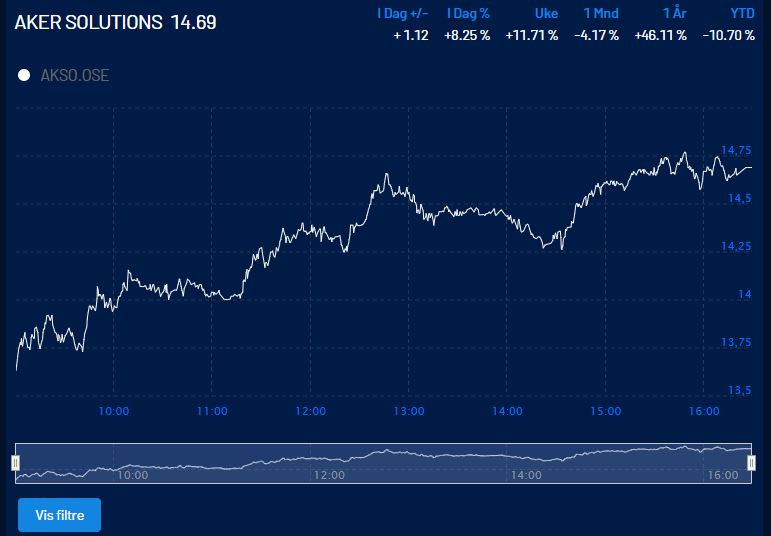Click the right handle of range navigator

tap(751, 462)
